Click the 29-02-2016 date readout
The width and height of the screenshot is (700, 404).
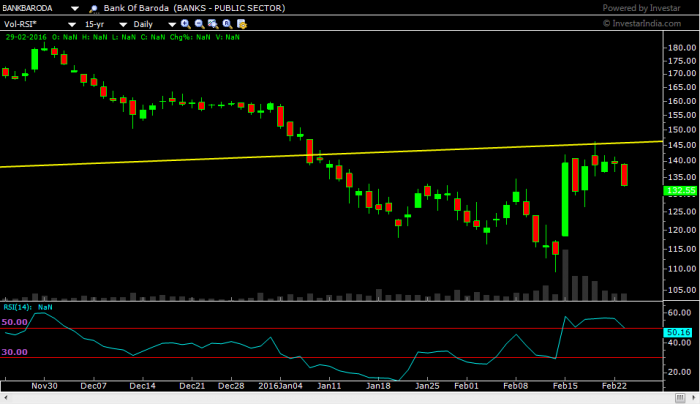tap(26, 37)
